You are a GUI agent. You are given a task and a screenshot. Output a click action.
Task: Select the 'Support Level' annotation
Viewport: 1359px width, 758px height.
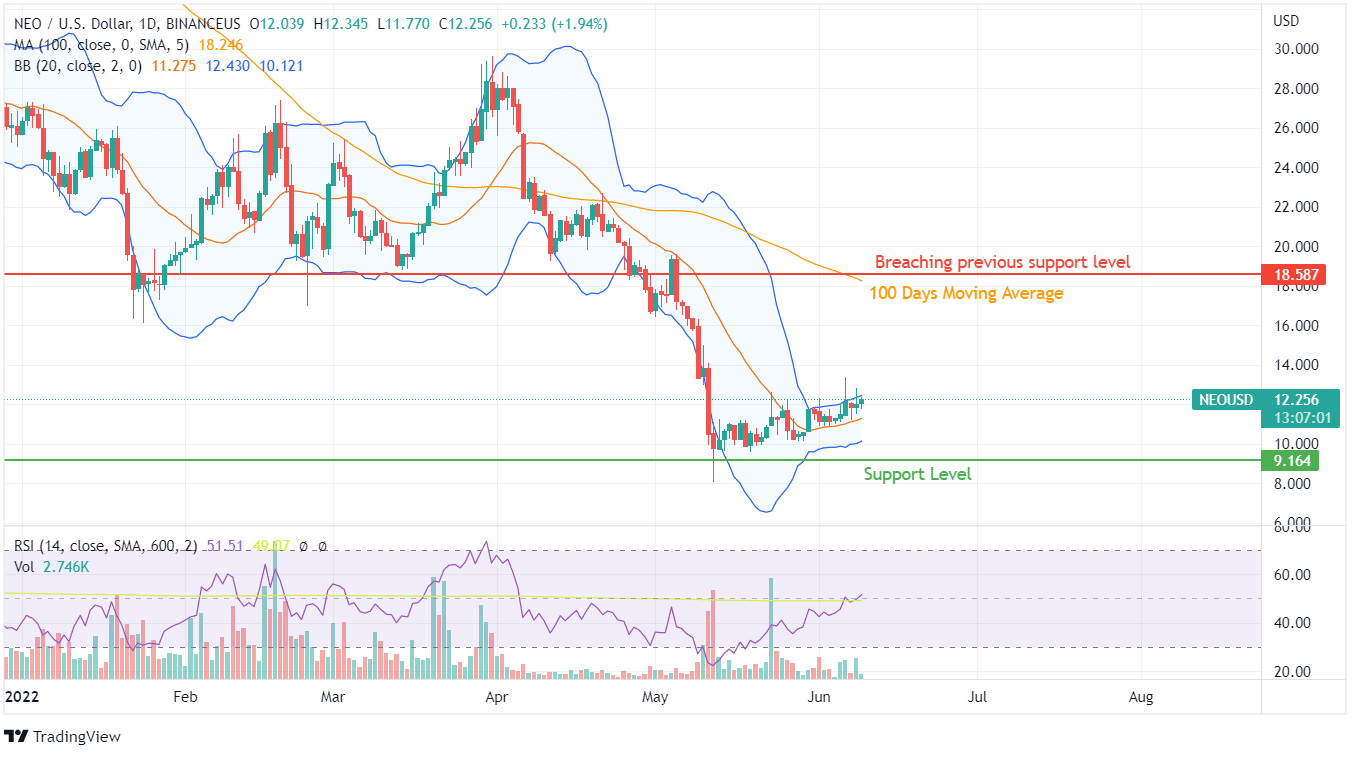click(917, 474)
